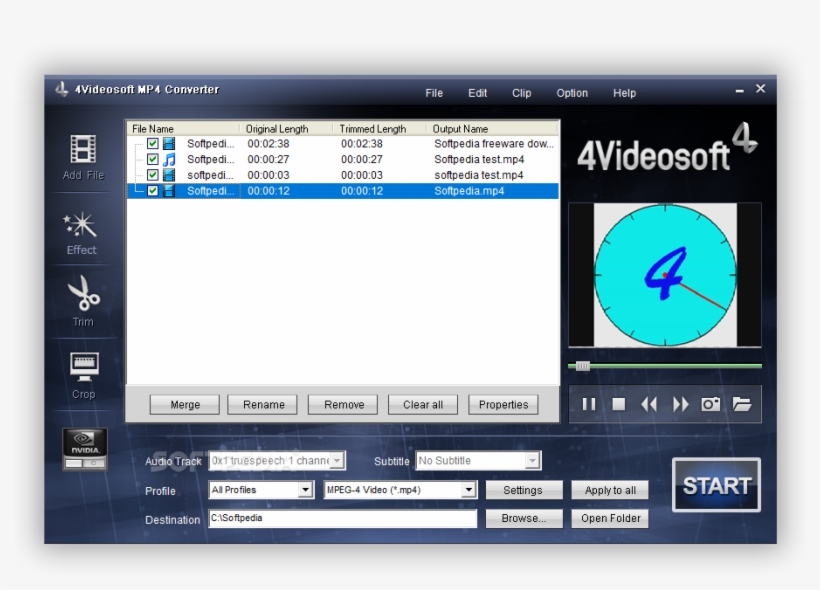Click video file icon of 00:00:03 row
Viewport: 820px width, 590px height.
point(168,175)
